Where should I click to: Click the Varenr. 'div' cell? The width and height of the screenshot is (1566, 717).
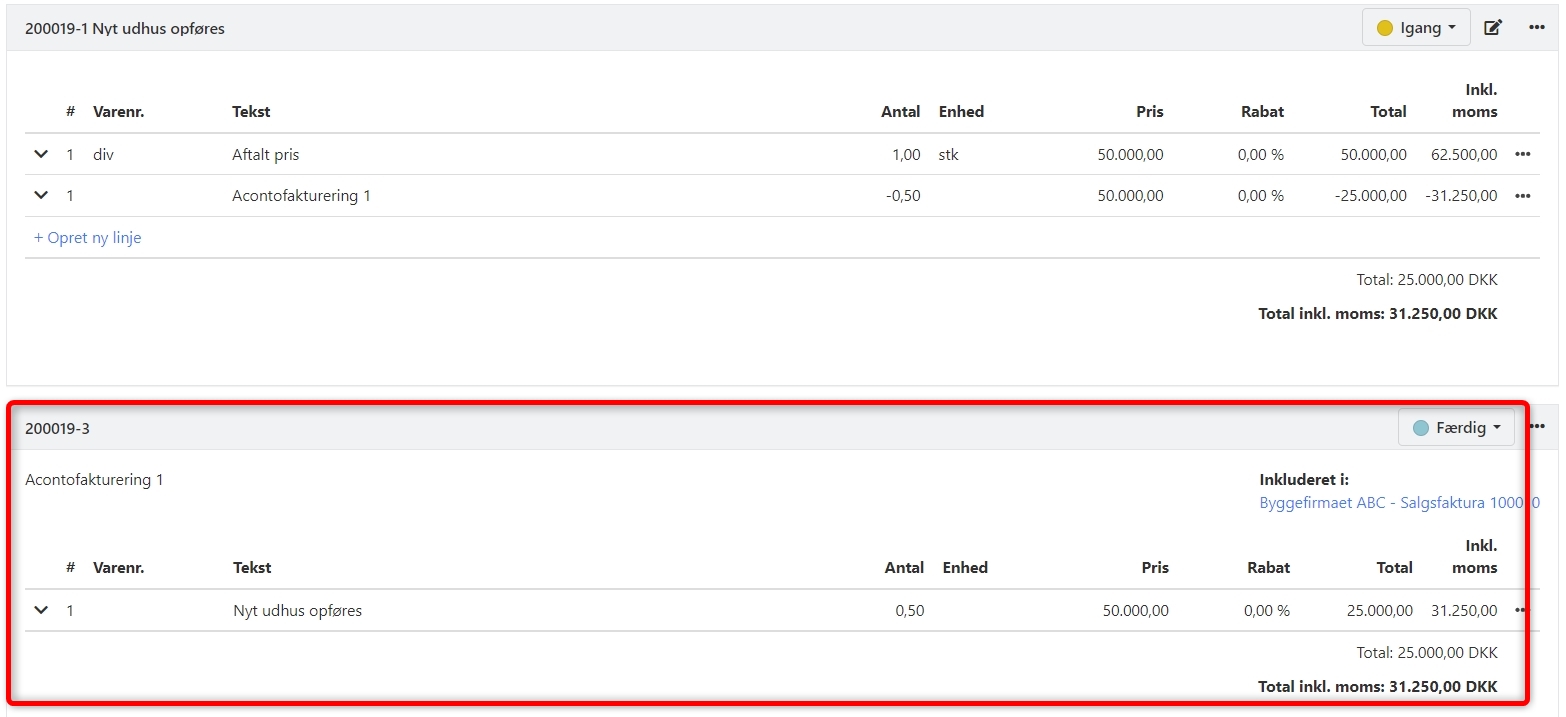click(x=104, y=155)
